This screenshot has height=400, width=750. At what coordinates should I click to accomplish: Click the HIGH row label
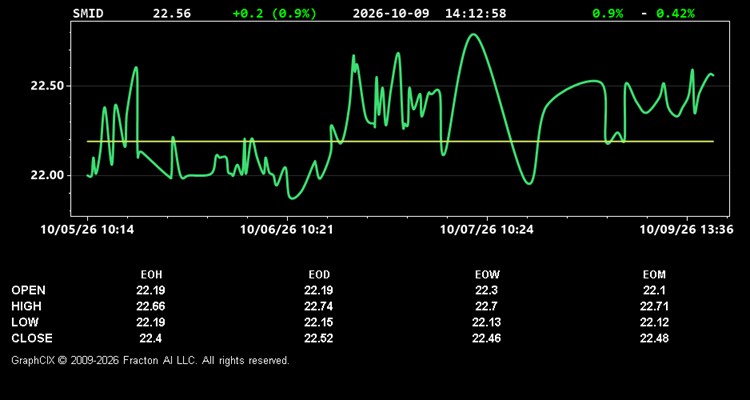(26, 306)
